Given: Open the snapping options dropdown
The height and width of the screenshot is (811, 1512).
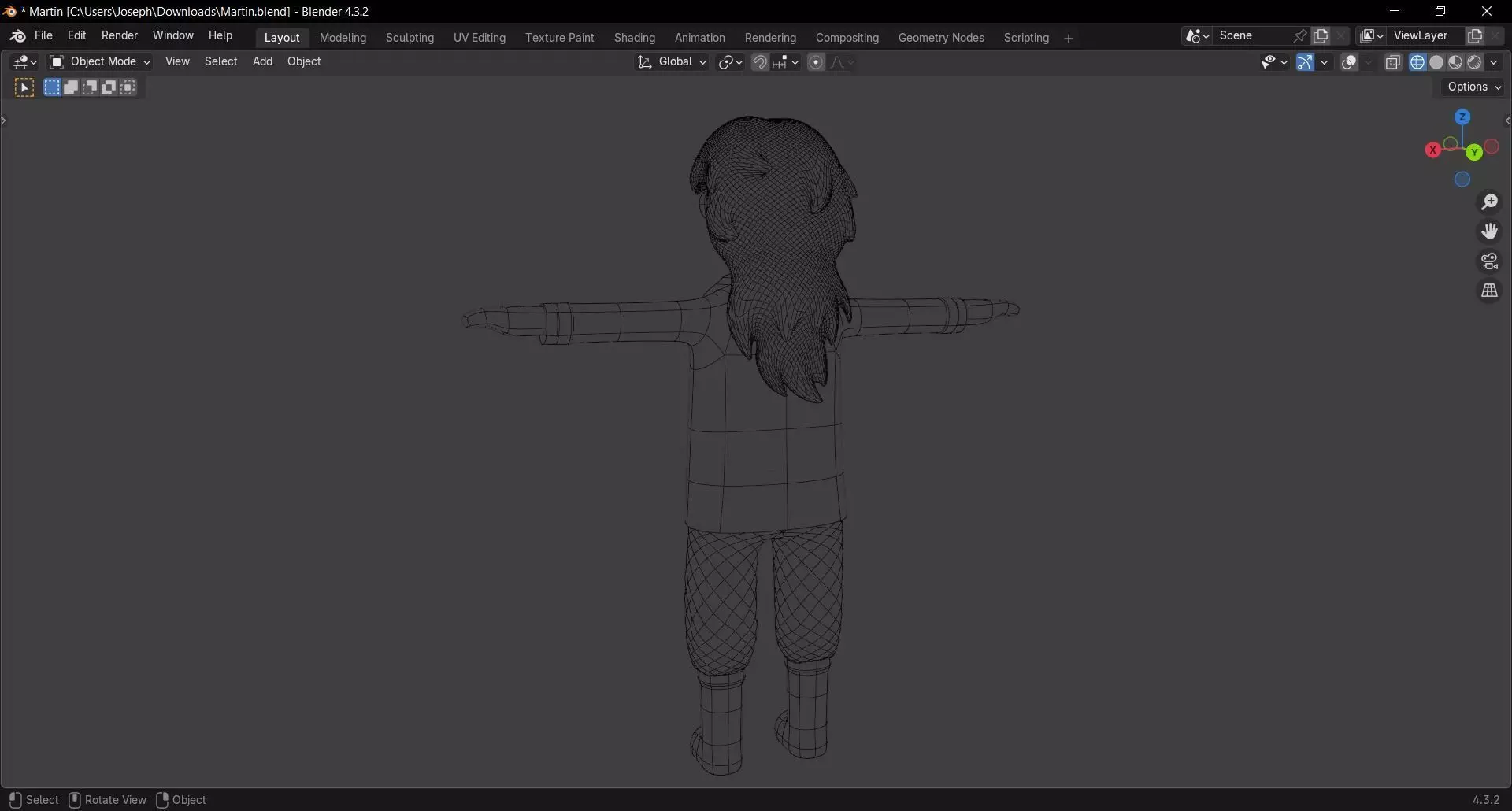Looking at the screenshot, I should [787, 62].
